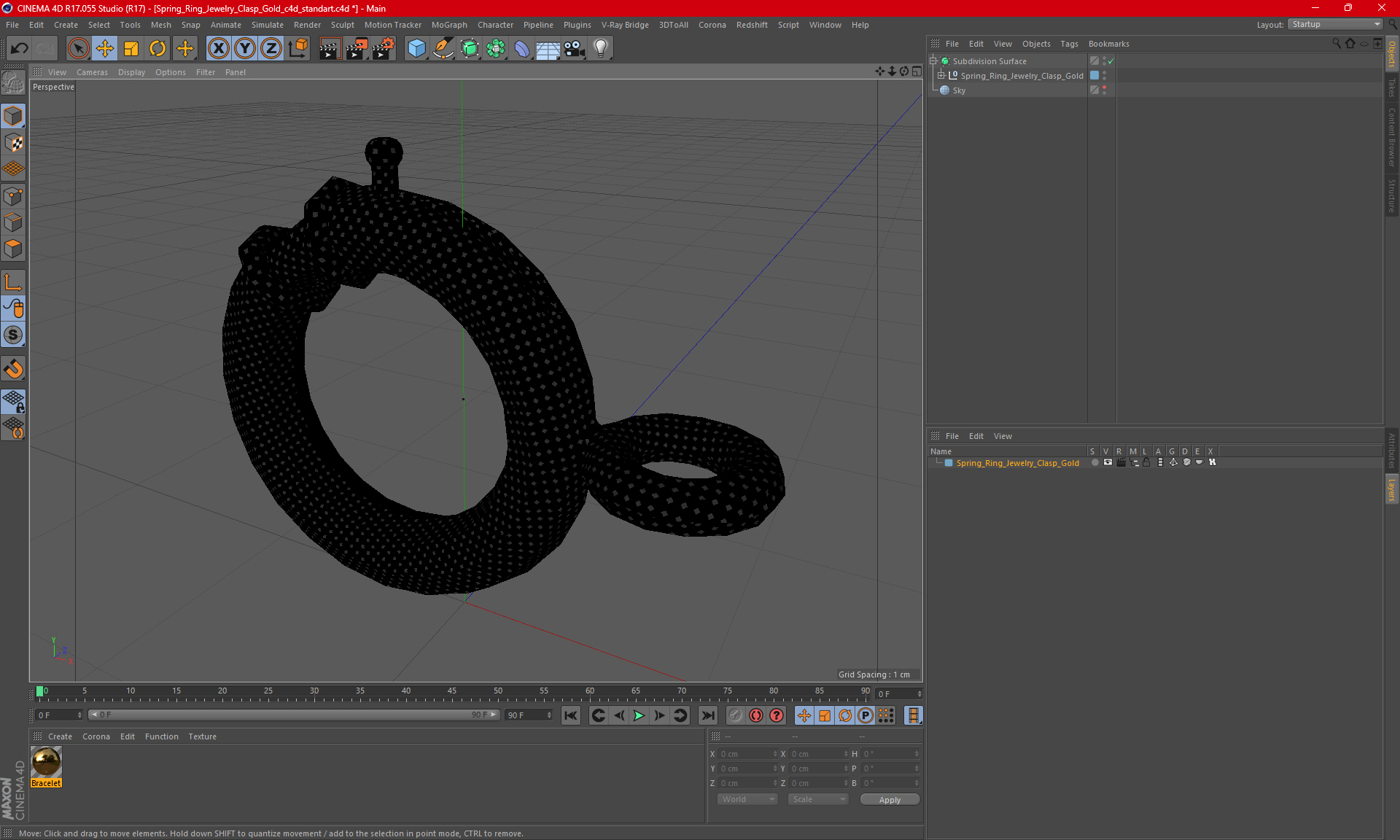Open the Layout Startup dropdown
Image resolution: width=1400 pixels, height=840 pixels.
[1336, 24]
